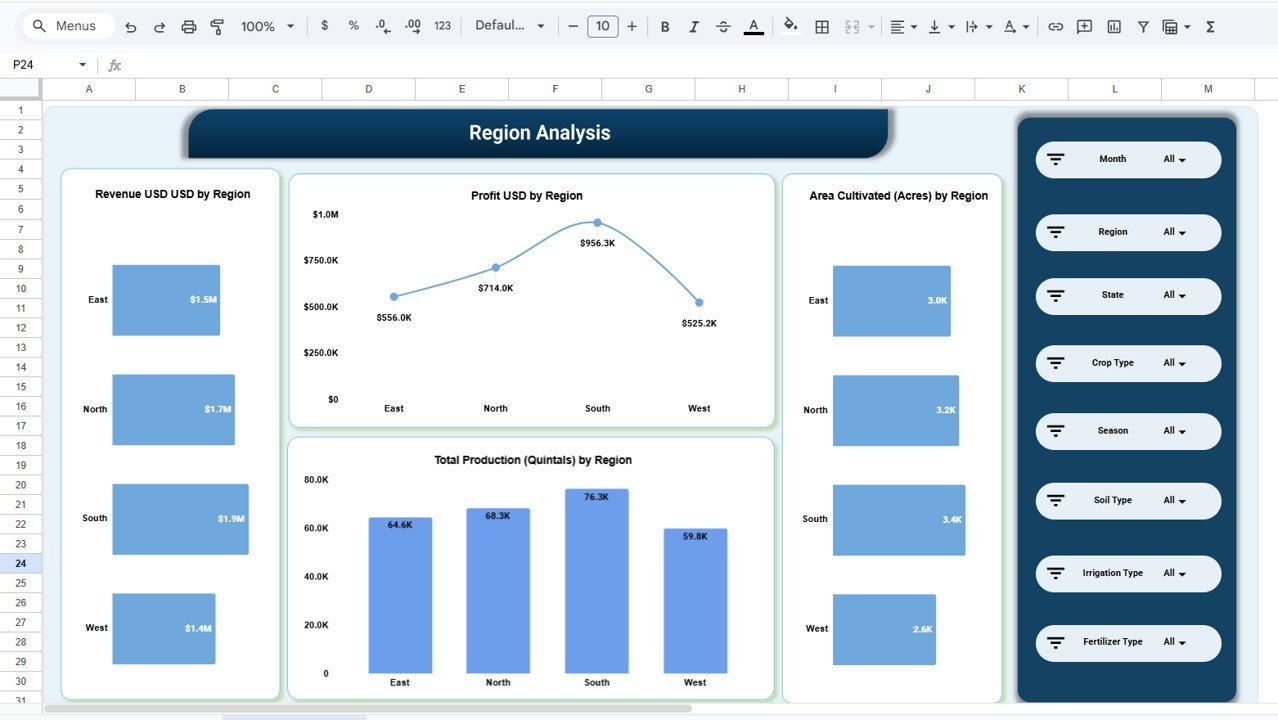Select the Paint format tool

point(217,26)
